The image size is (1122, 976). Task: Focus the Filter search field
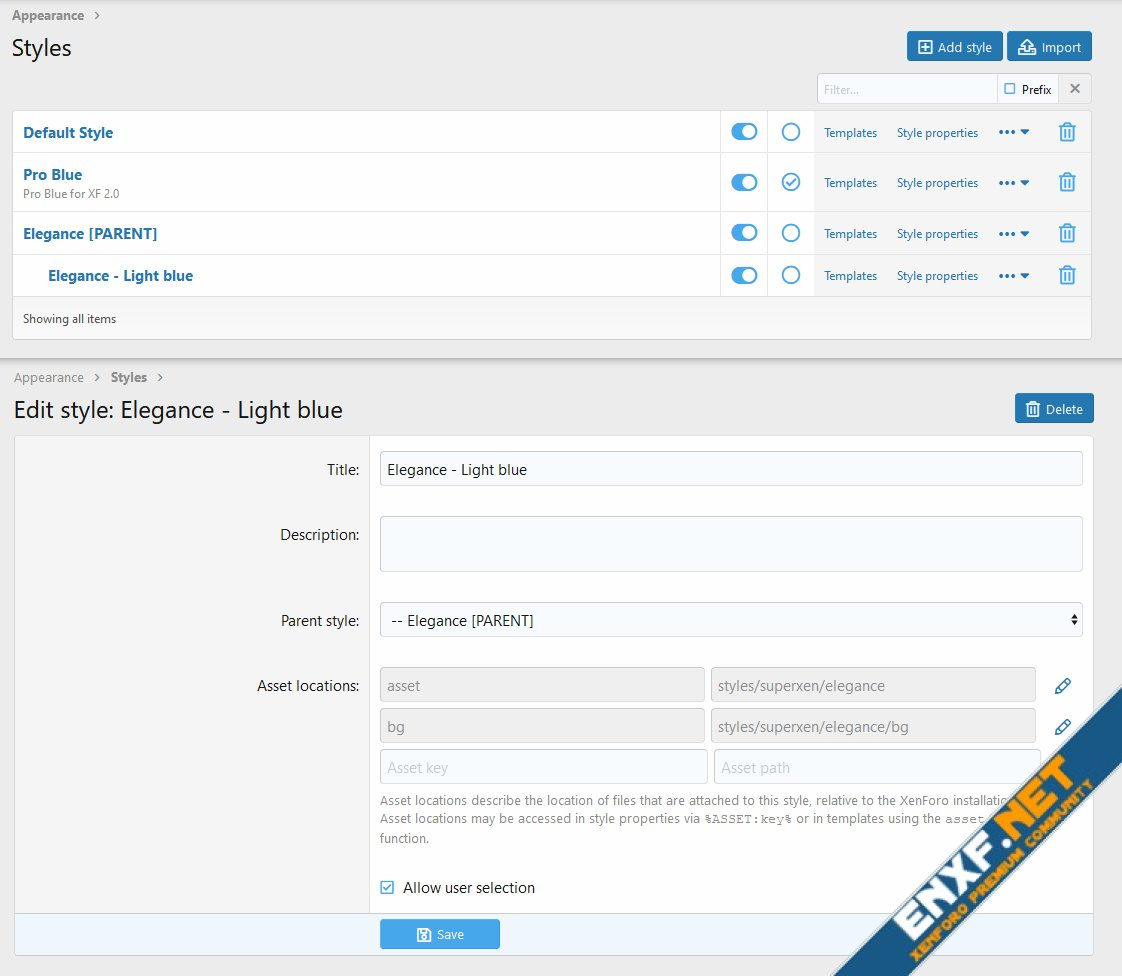907,89
